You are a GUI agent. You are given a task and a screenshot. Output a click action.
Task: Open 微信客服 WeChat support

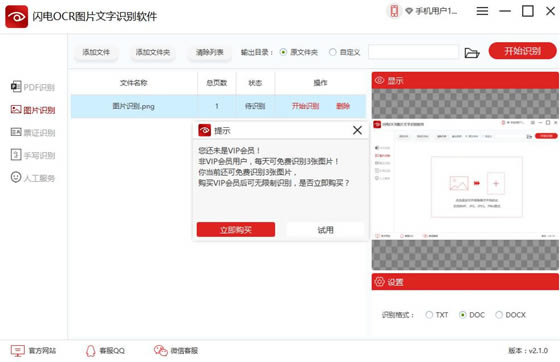click(x=176, y=351)
